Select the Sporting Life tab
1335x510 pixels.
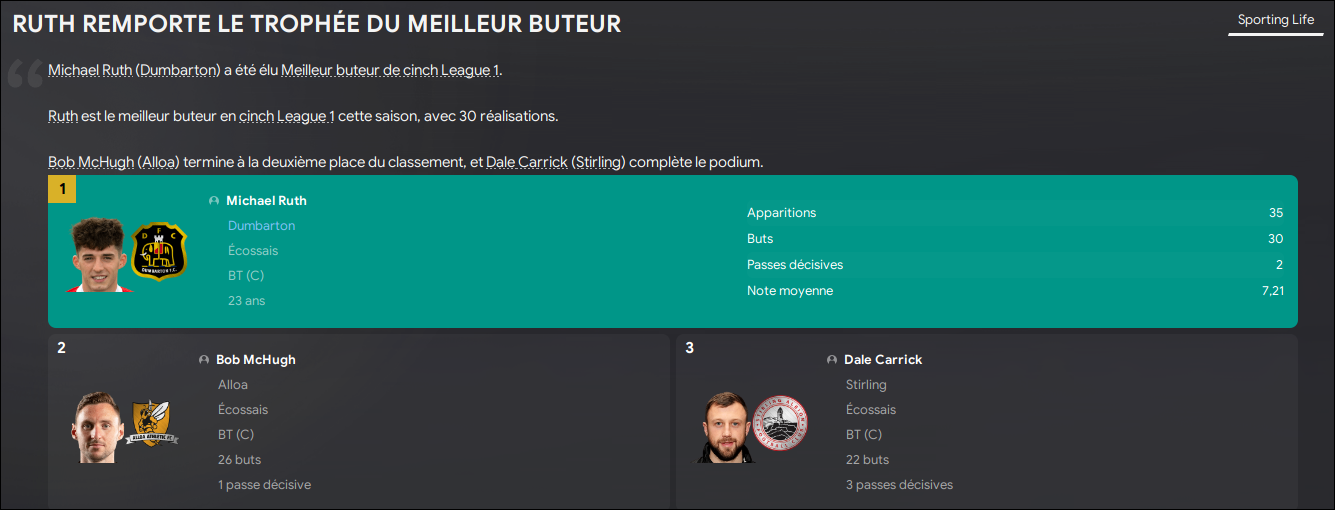point(1276,20)
